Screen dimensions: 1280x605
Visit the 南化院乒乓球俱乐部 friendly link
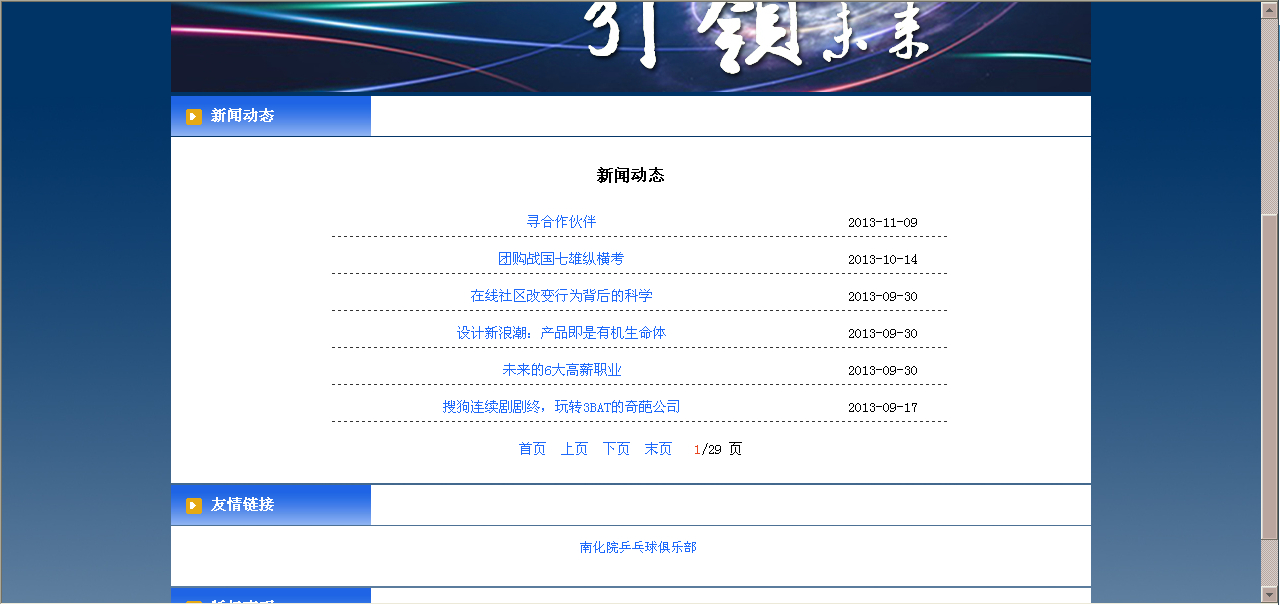638,548
